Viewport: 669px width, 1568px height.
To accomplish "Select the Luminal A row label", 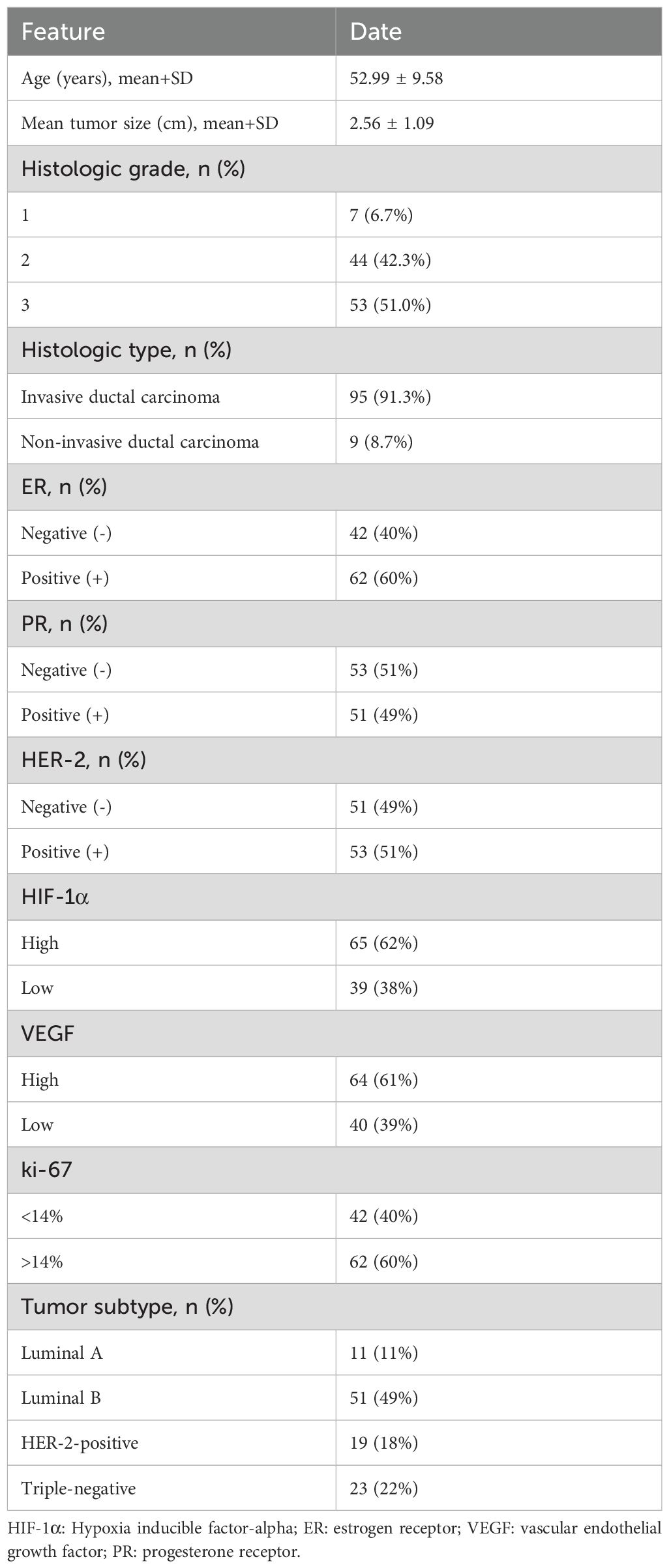I will 62,1354.
